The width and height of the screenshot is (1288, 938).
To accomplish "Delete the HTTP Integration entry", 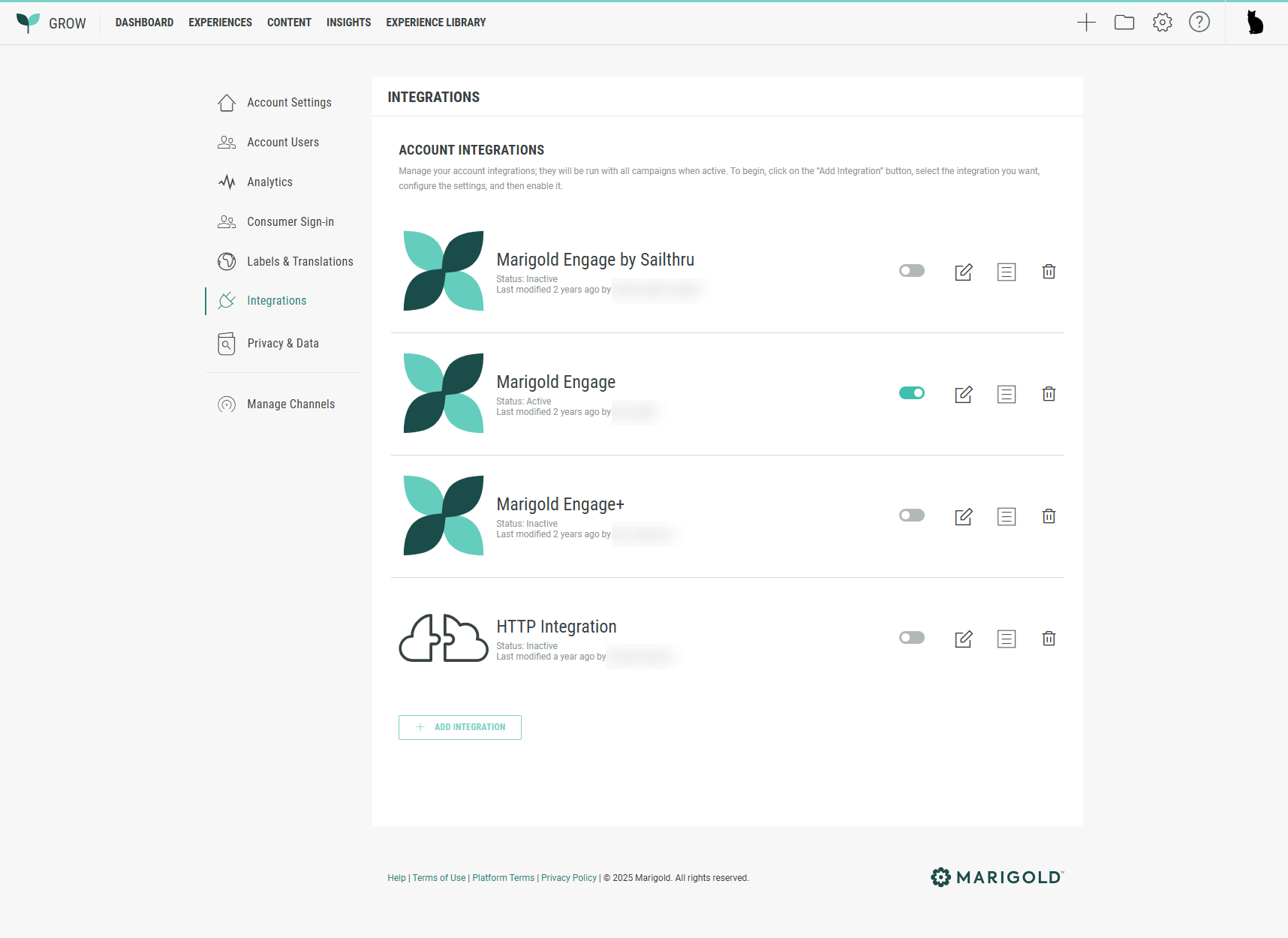I will pyautogui.click(x=1049, y=639).
